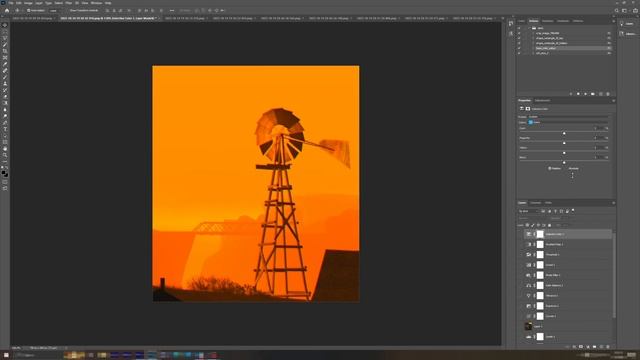Select the Zoom tool
Screen dimensions: 640x360
(x=5, y=156)
